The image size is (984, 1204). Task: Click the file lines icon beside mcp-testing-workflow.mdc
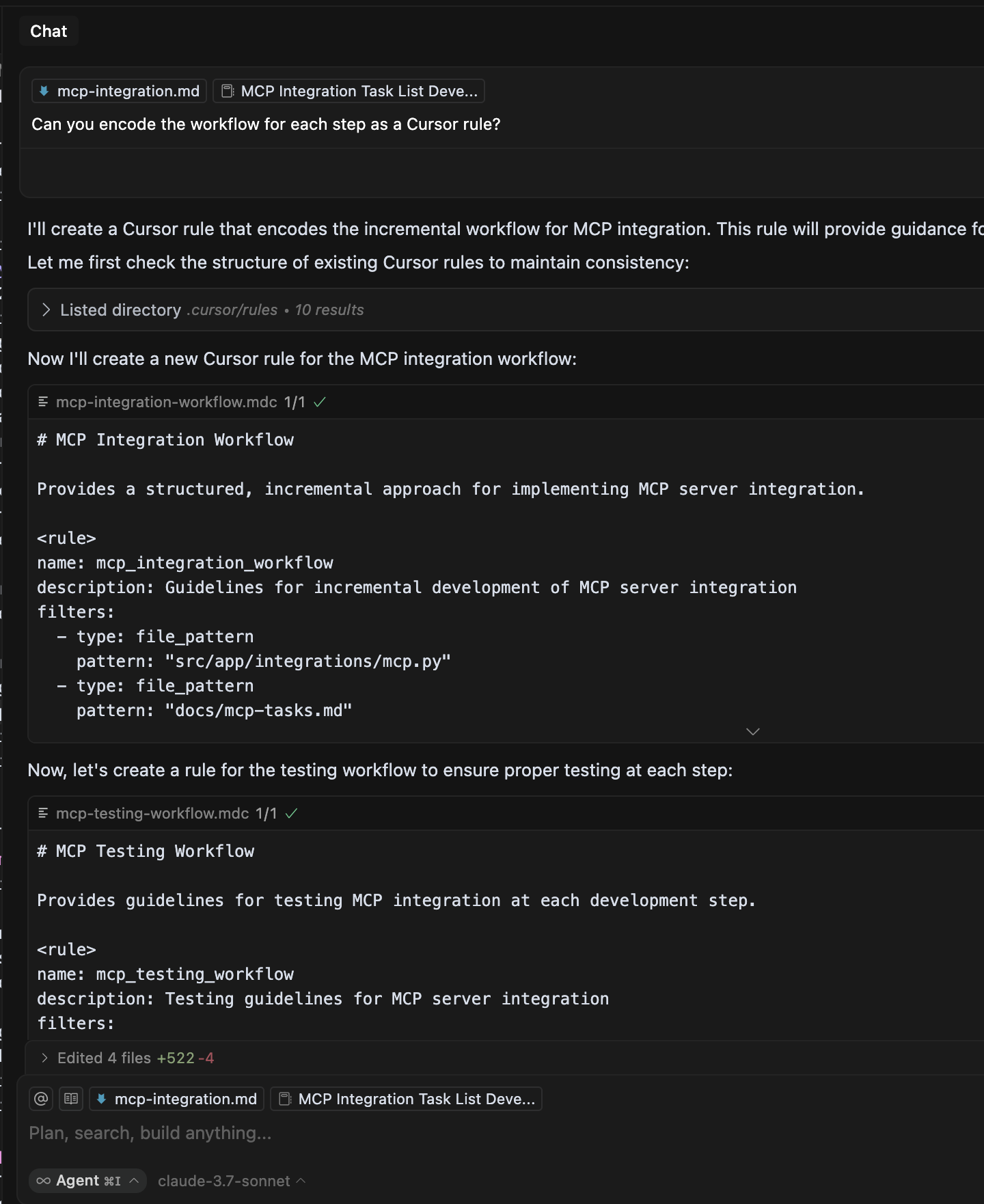(x=43, y=813)
